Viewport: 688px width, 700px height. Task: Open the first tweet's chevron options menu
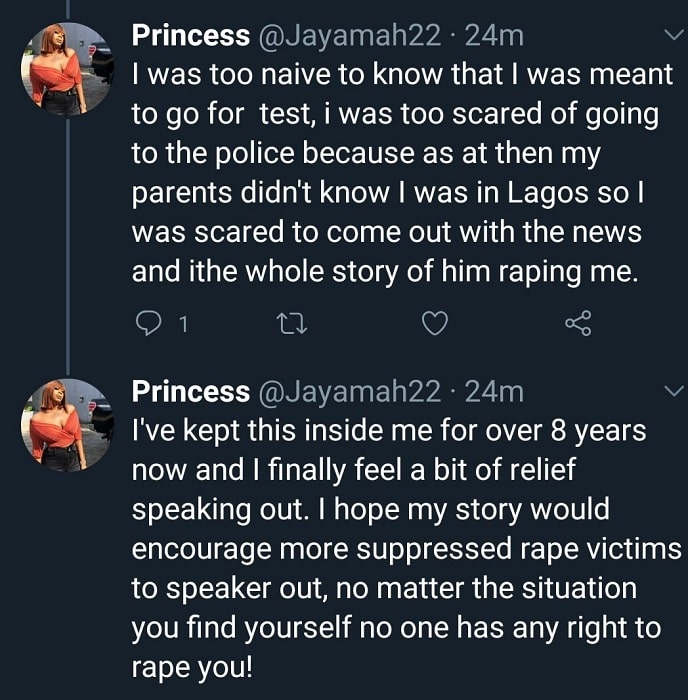(674, 34)
